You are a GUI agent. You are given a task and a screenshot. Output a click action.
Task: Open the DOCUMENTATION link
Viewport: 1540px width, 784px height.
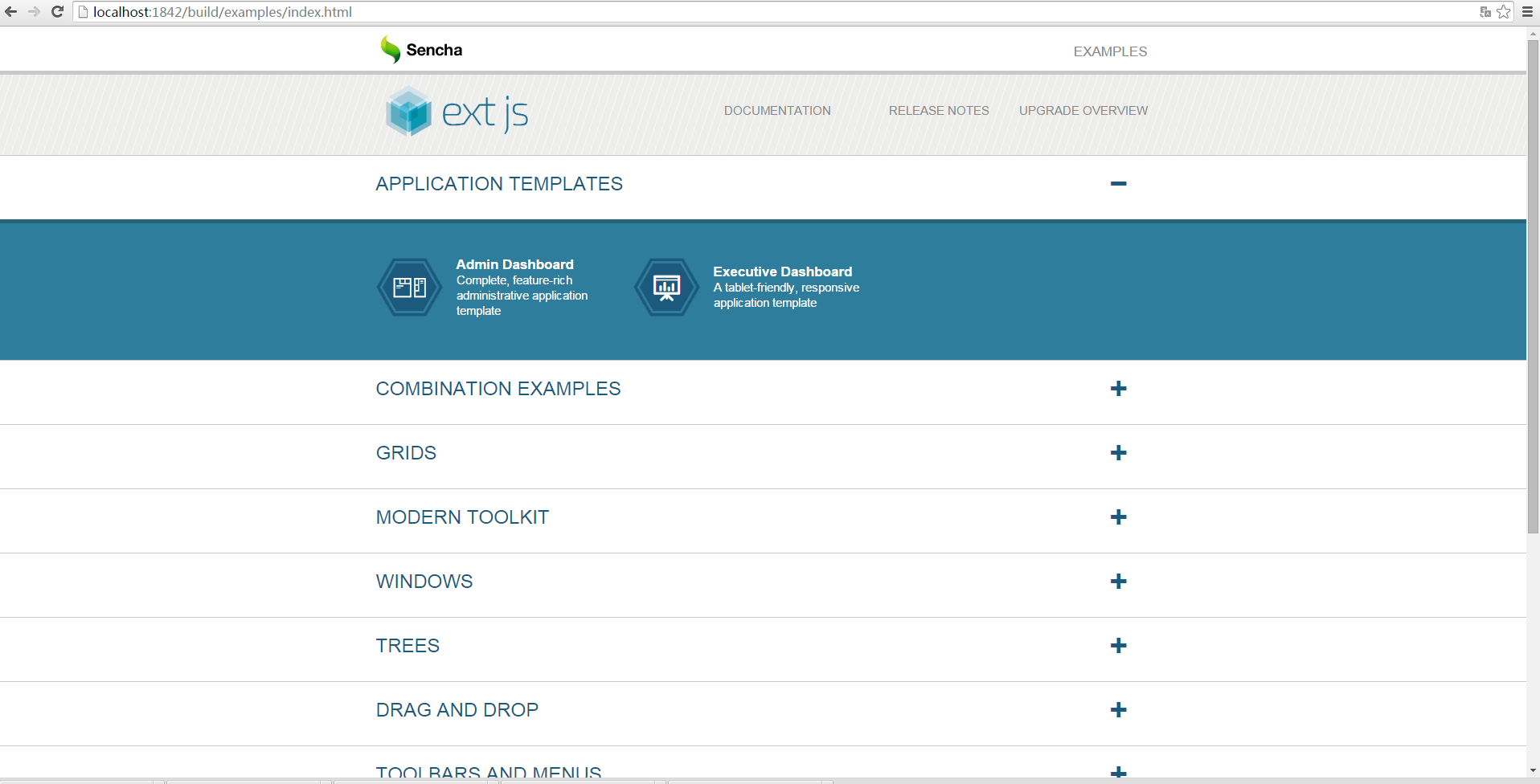(777, 111)
